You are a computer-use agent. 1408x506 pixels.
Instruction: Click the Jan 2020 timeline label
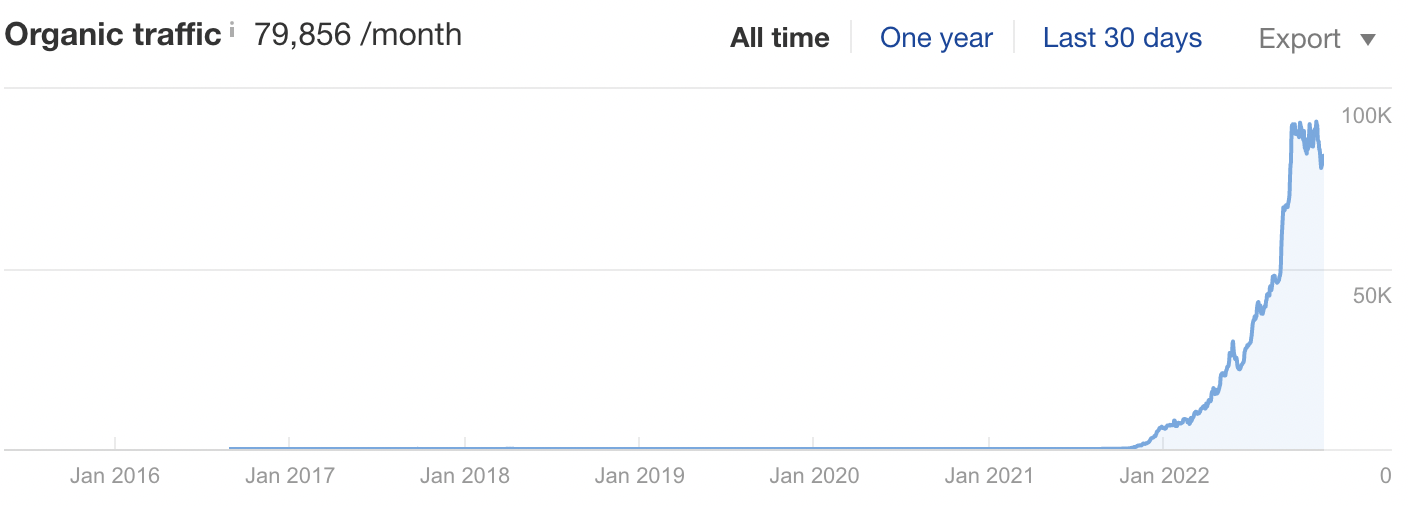coord(814,476)
